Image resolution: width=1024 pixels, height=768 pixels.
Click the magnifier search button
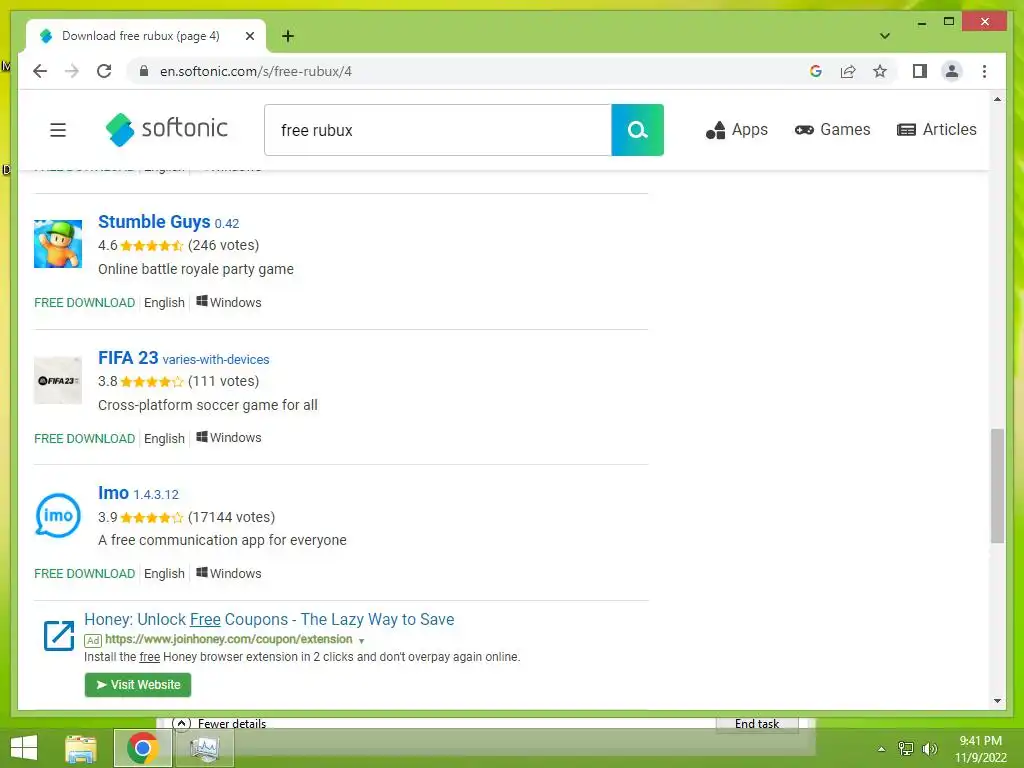coord(637,130)
